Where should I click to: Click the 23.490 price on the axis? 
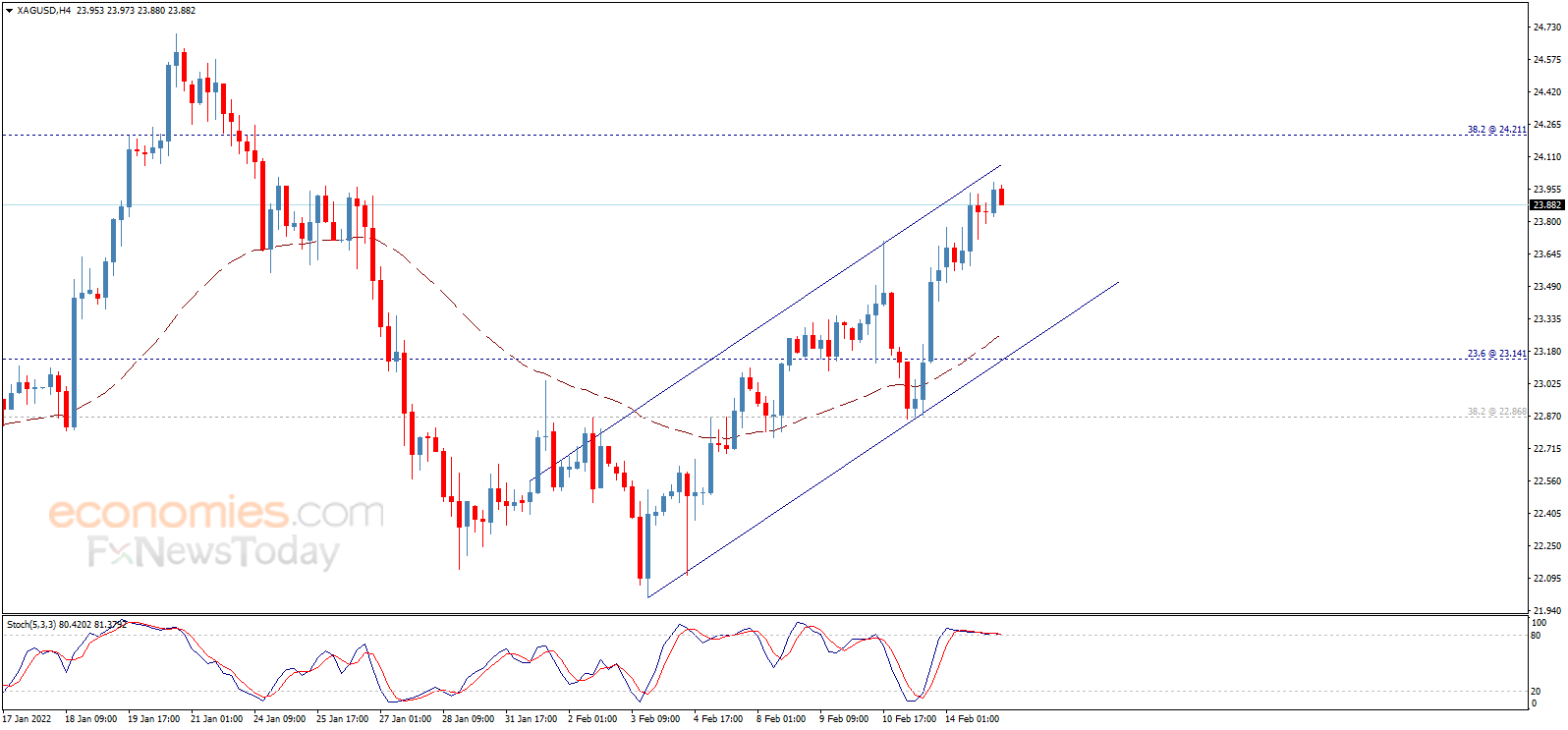click(1546, 287)
